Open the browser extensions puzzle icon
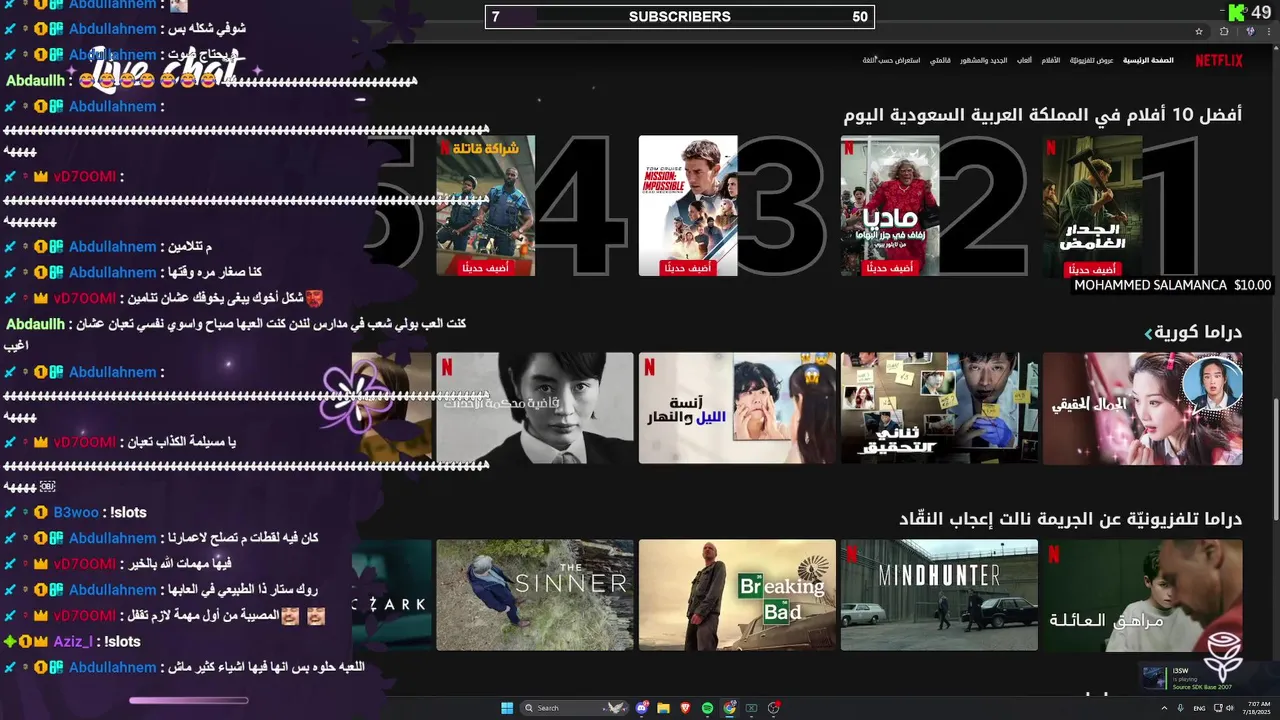The width and height of the screenshot is (1280, 720). pyautogui.click(x=1224, y=32)
